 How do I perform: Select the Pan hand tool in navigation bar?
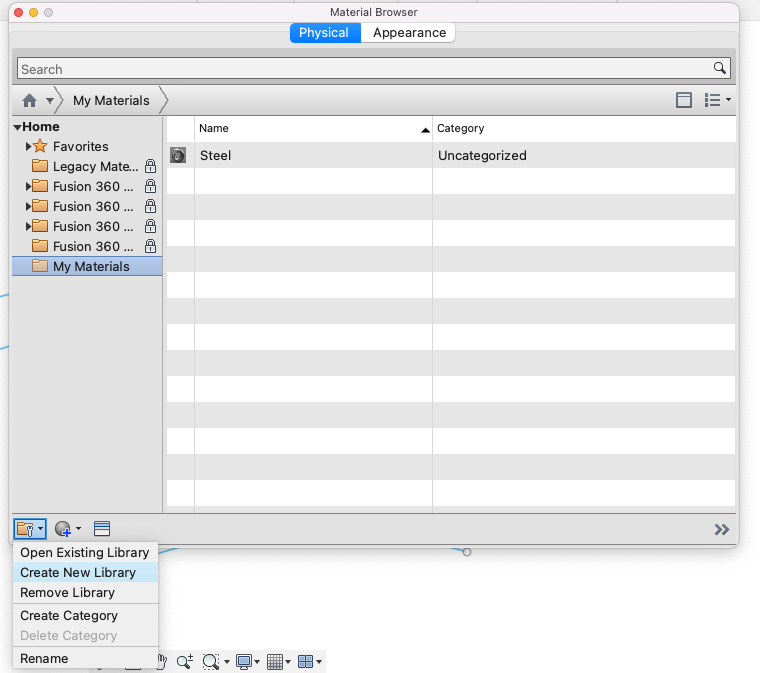click(162, 661)
